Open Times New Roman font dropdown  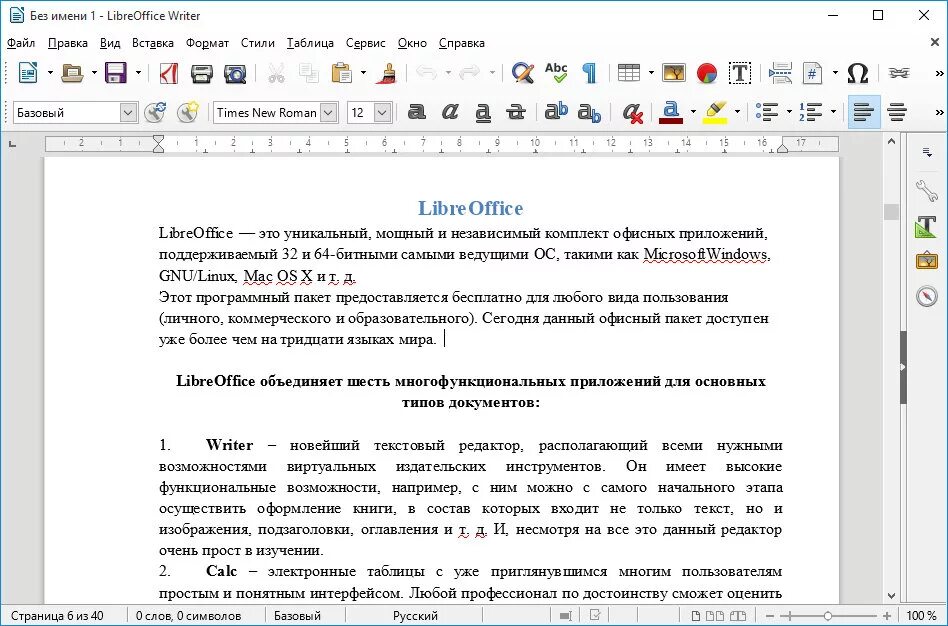pos(328,112)
